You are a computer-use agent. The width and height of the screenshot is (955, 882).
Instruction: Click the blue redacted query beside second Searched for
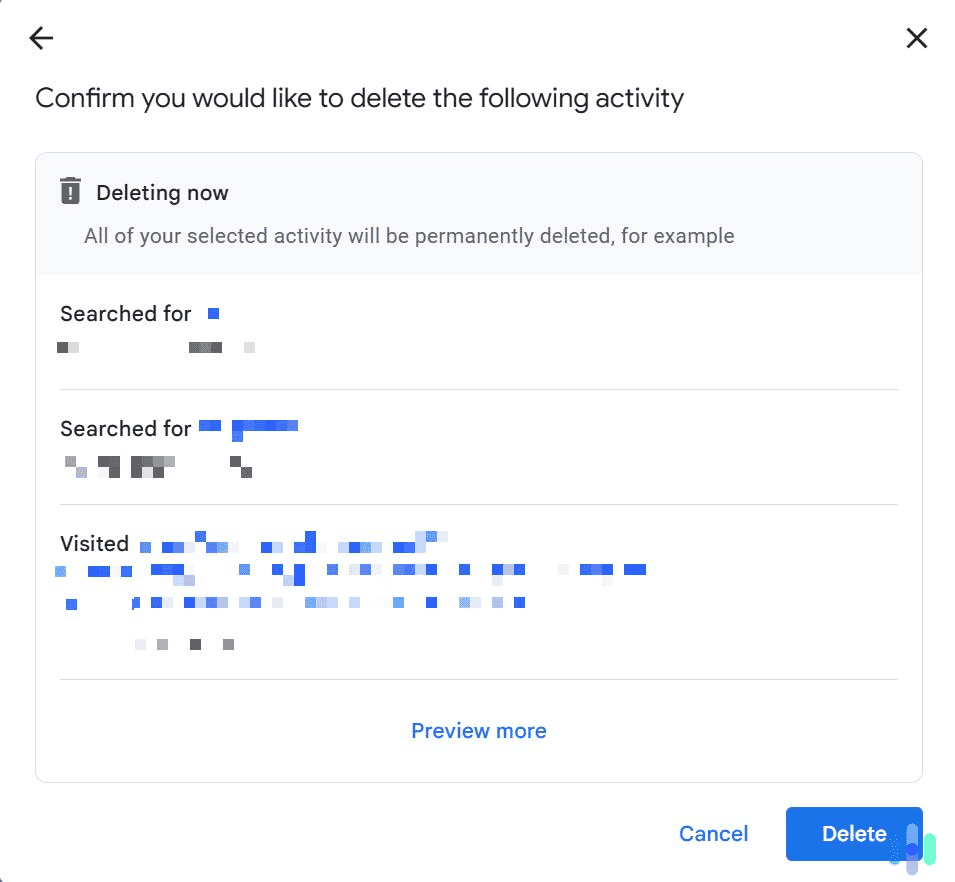point(250,425)
